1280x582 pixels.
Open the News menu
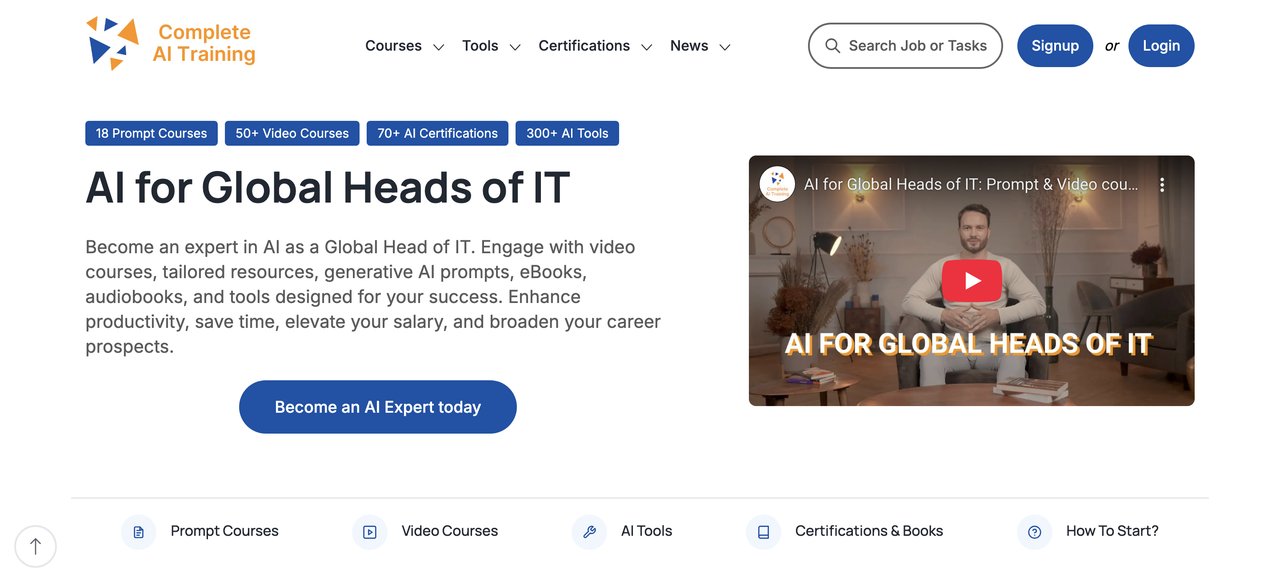(x=689, y=46)
